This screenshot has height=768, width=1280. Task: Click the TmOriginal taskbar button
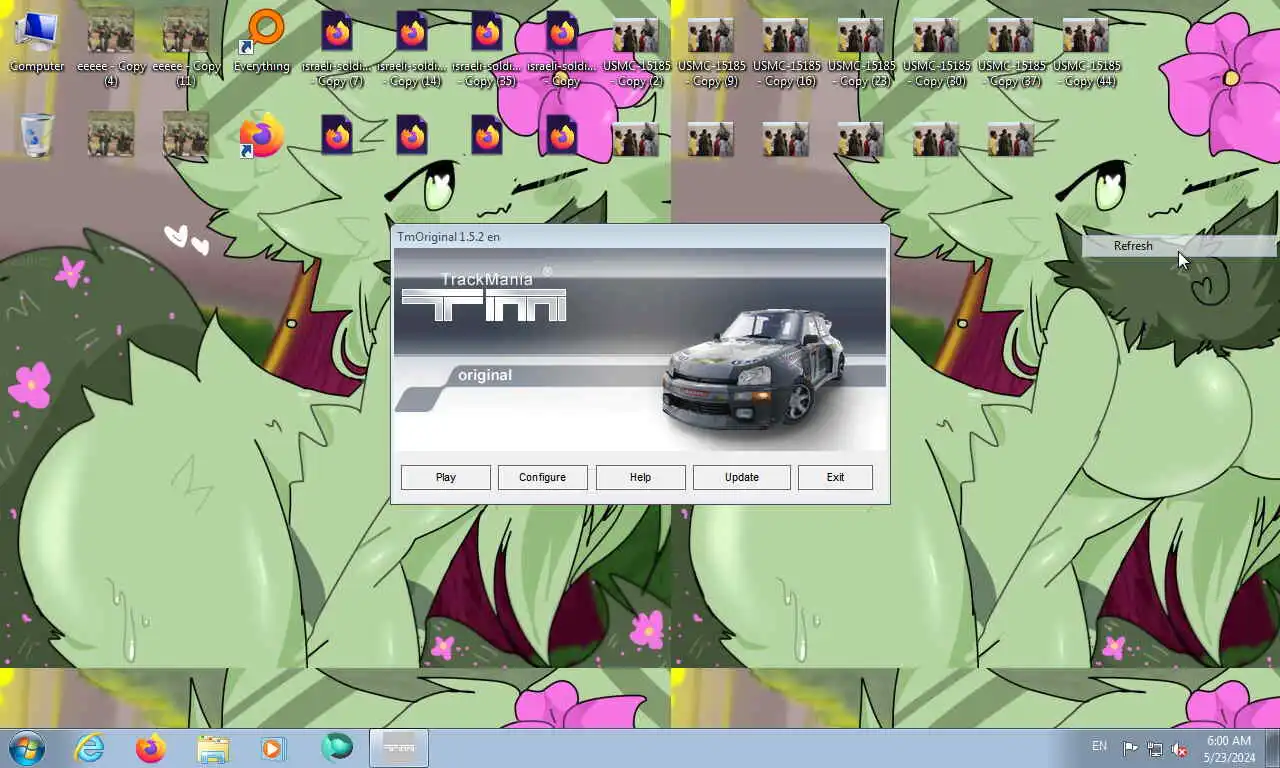click(399, 748)
